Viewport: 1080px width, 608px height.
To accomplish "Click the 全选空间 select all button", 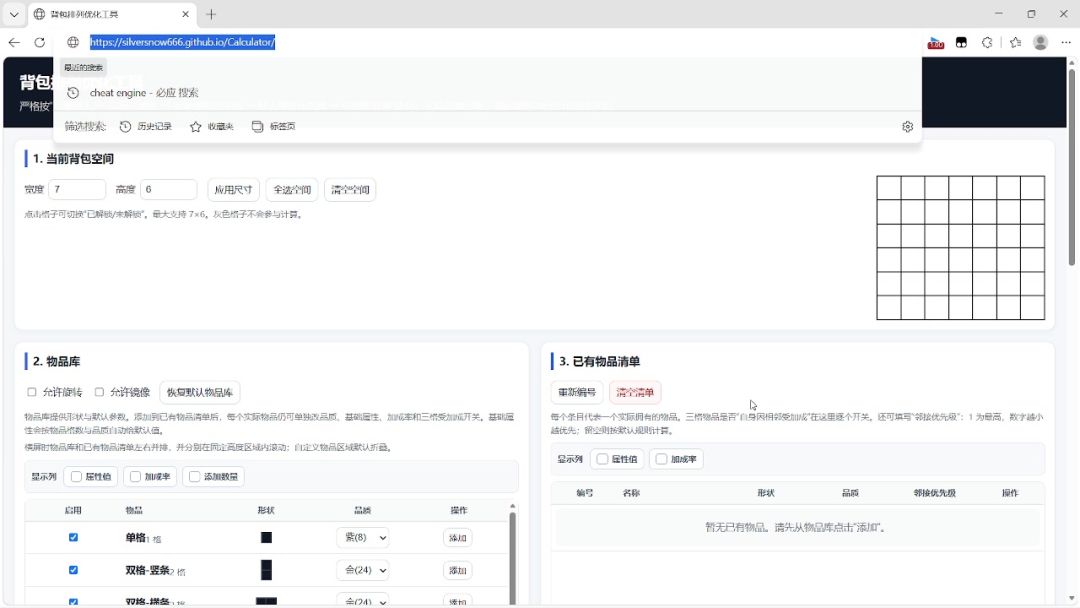I will pyautogui.click(x=292, y=189).
